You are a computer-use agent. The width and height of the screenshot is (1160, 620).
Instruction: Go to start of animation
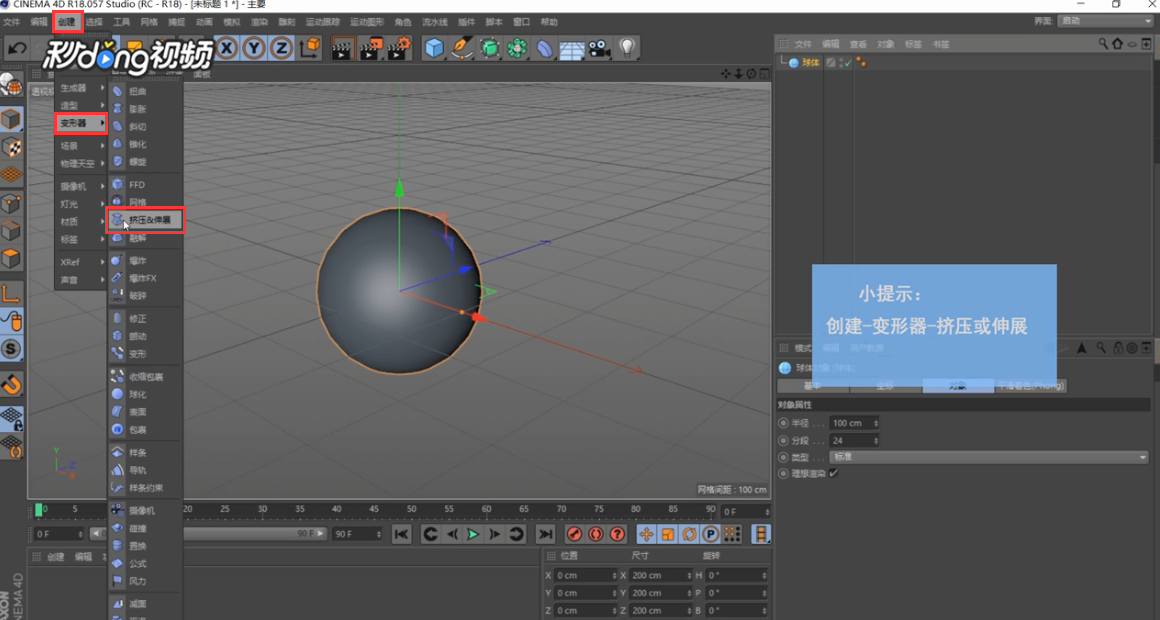(x=402, y=534)
